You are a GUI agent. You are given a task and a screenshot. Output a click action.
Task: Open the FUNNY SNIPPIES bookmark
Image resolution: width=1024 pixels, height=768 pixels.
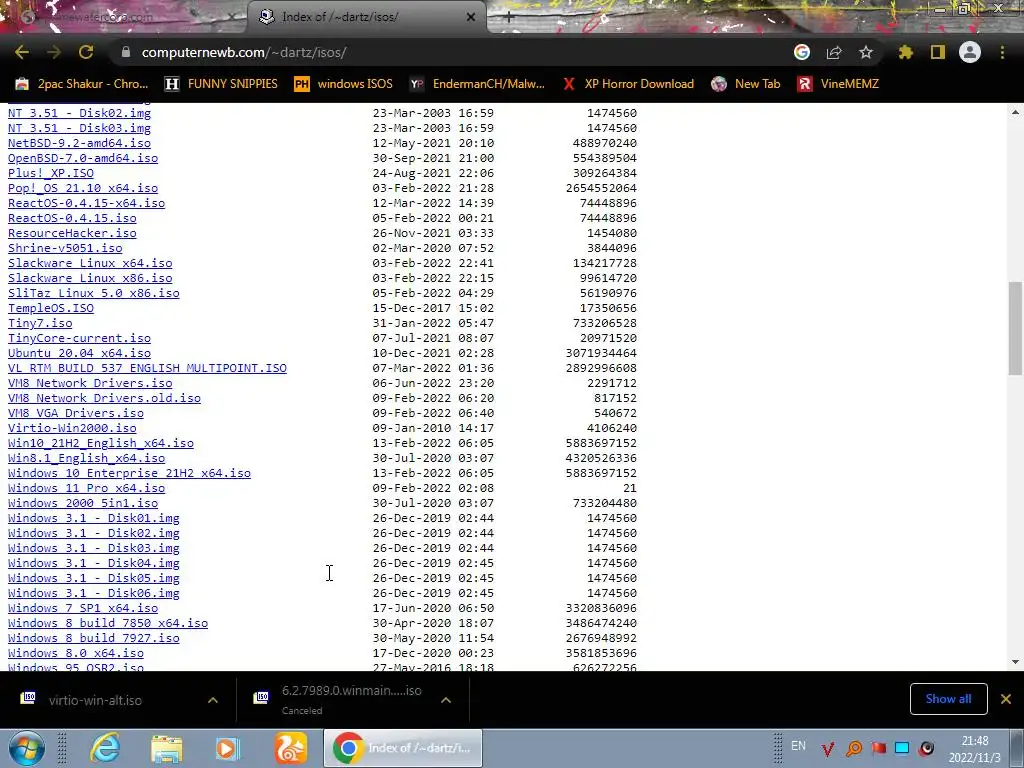coord(221,84)
